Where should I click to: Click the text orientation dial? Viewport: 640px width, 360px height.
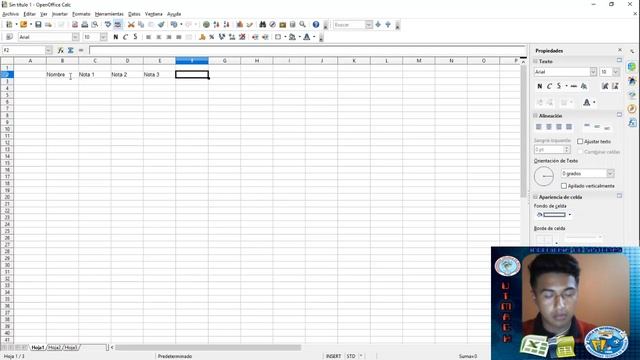pos(544,176)
